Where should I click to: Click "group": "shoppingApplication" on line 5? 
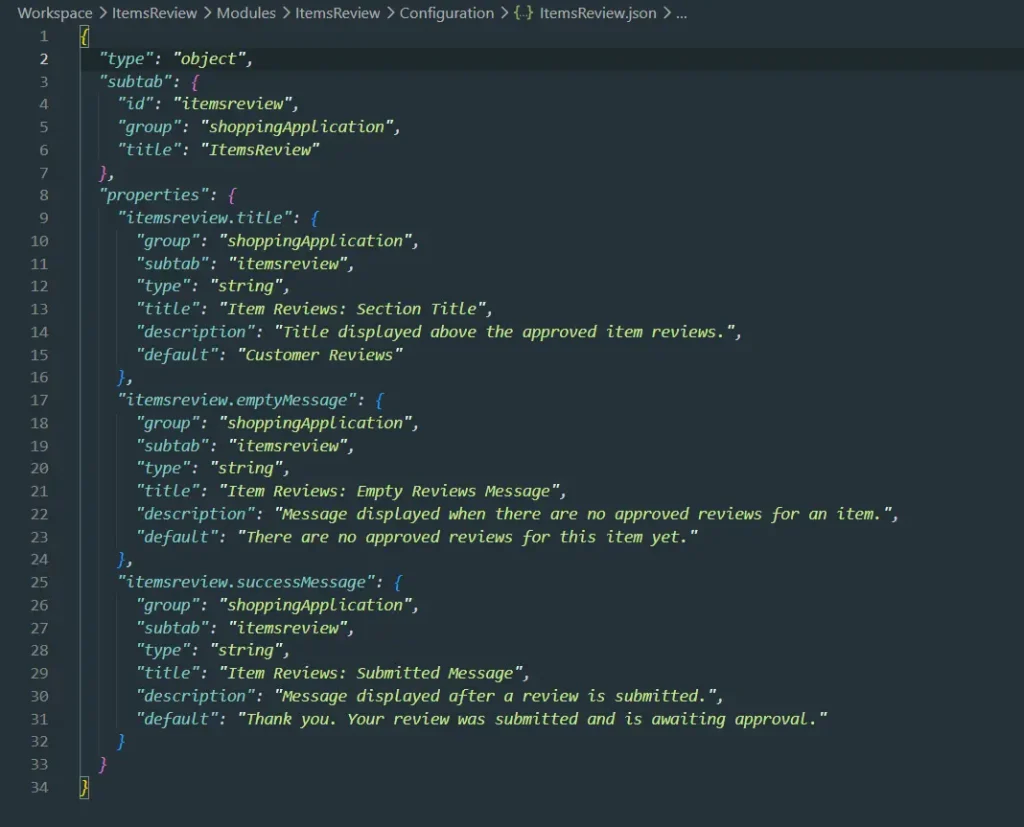(x=259, y=127)
